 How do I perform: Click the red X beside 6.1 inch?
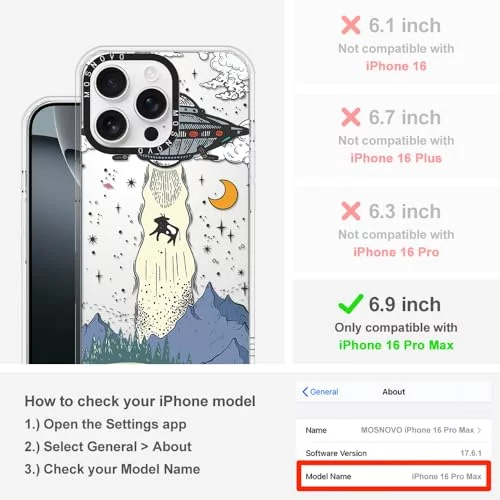[x=351, y=25]
